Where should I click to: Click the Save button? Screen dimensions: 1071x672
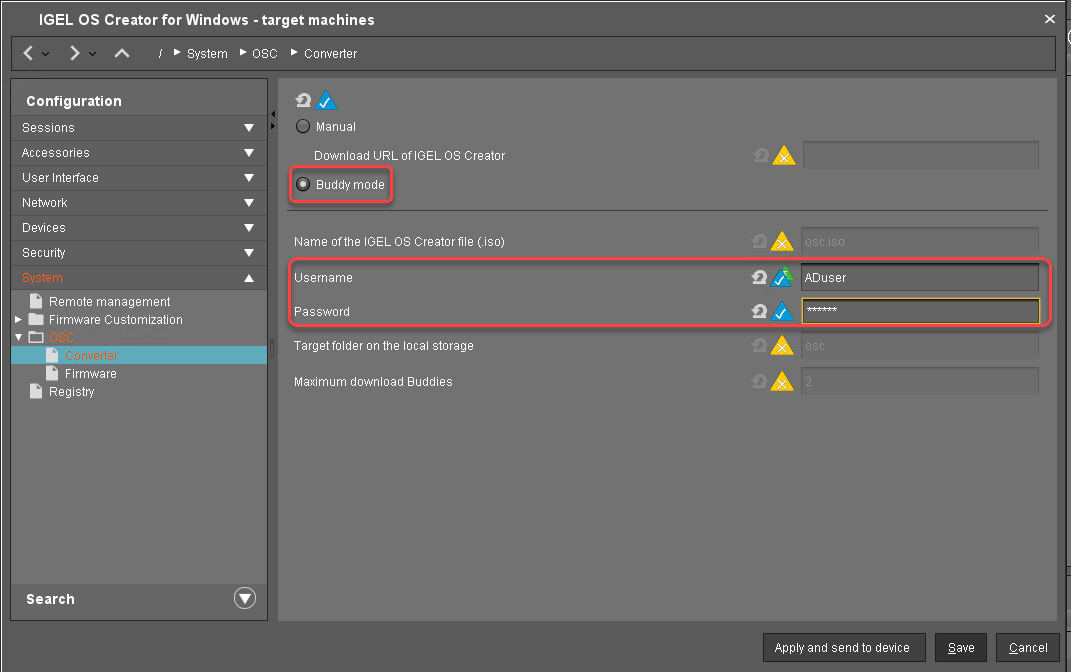click(x=960, y=647)
